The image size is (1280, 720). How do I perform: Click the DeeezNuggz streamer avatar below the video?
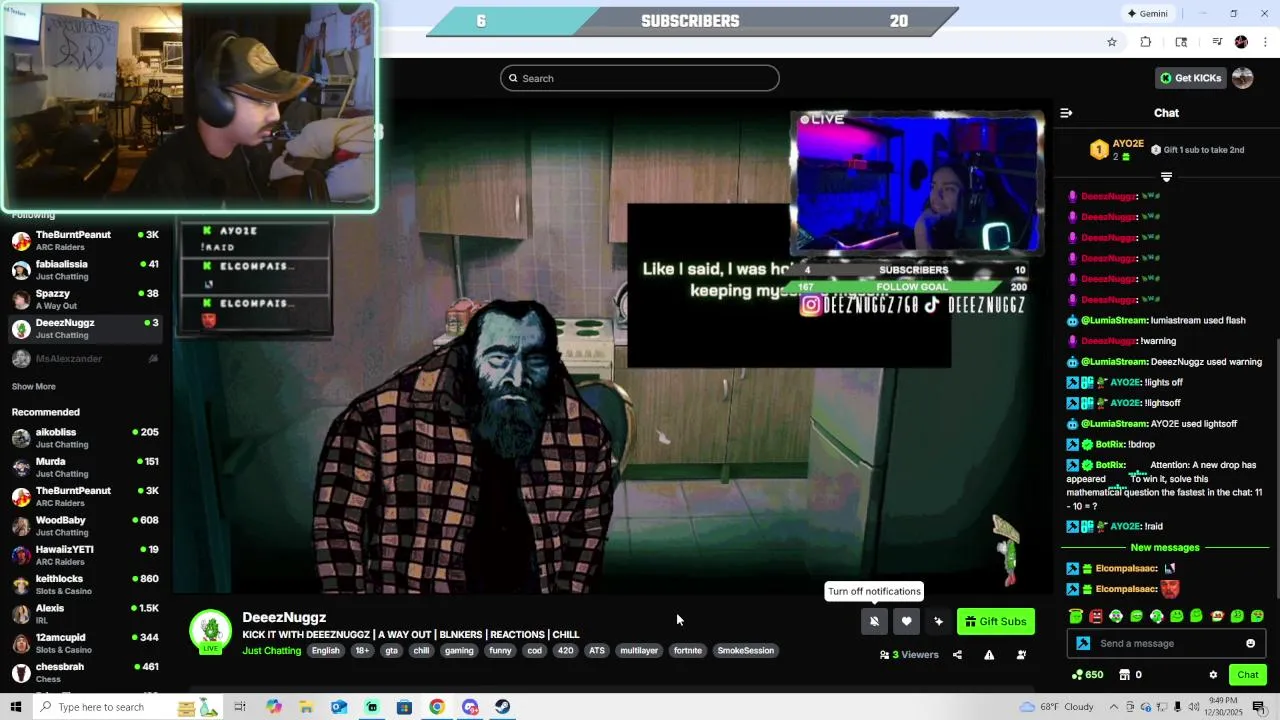click(210, 631)
